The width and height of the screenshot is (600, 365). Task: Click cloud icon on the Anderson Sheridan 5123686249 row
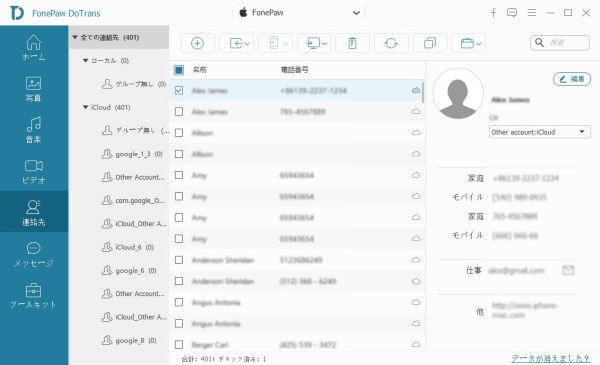tap(416, 260)
